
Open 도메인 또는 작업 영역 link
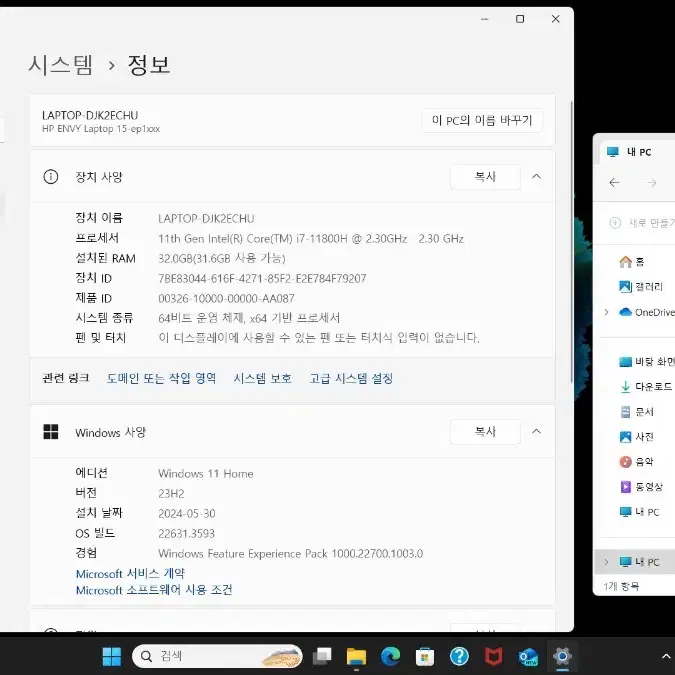[161, 378]
